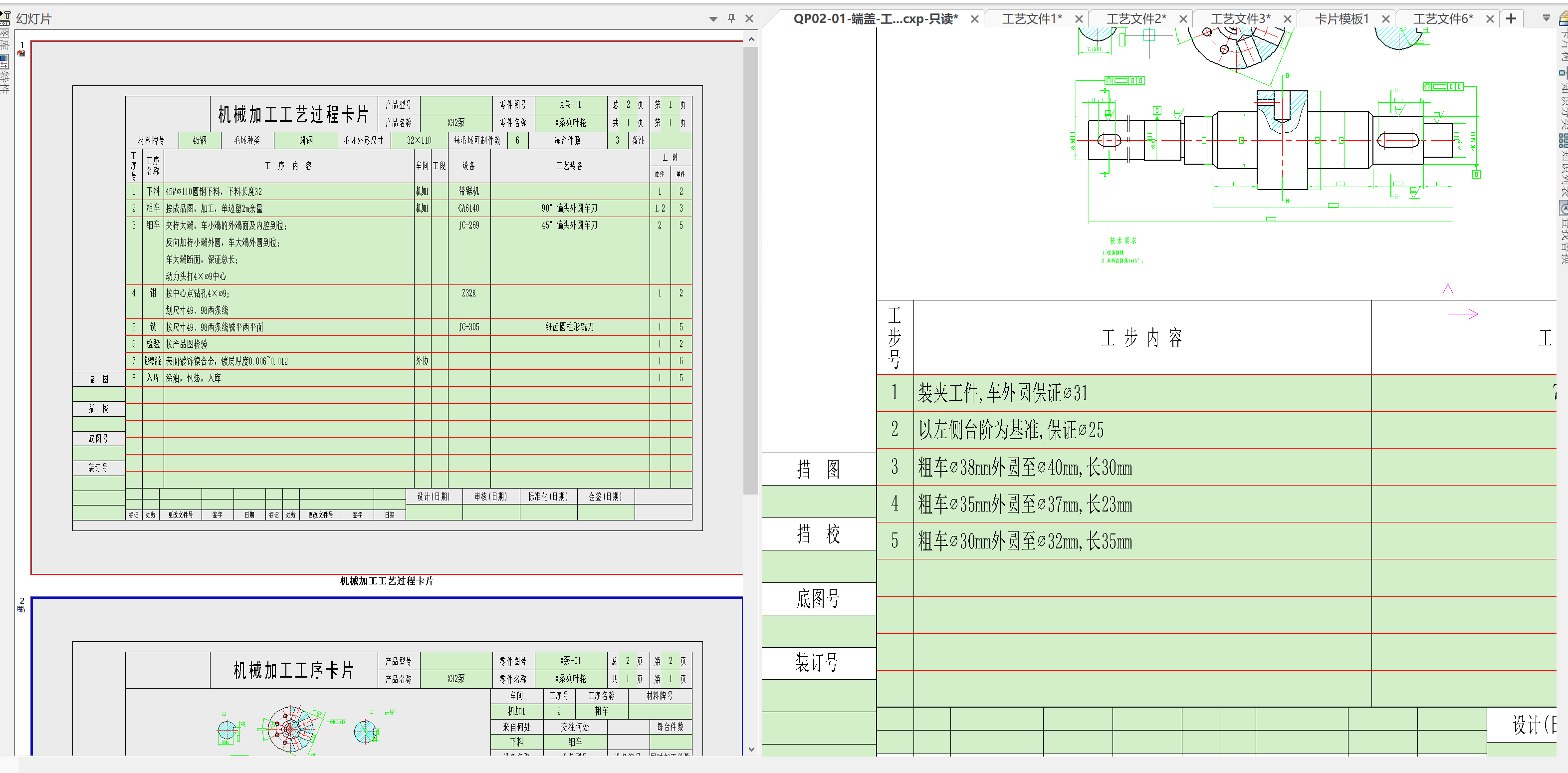
Task: Click the 卡片树 right sidebar icon
Action: tap(1563, 36)
